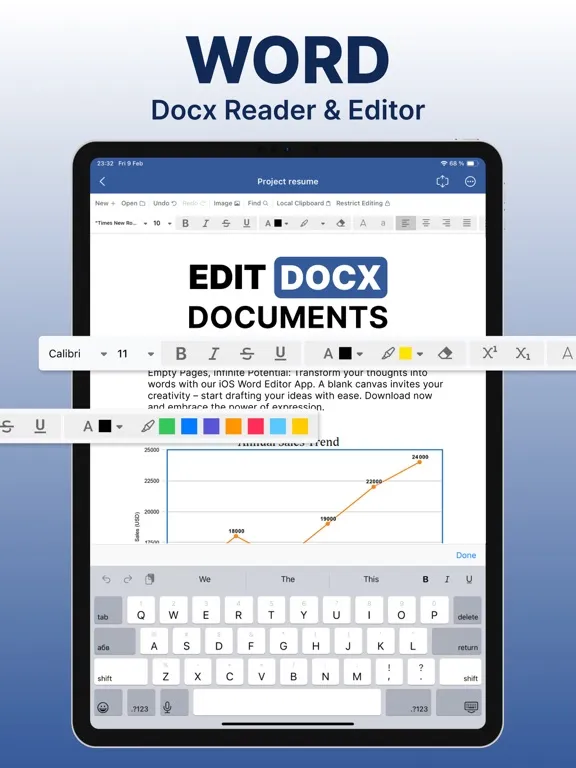Apply subscript formatting
Screen dimensions: 576x768
(523, 354)
